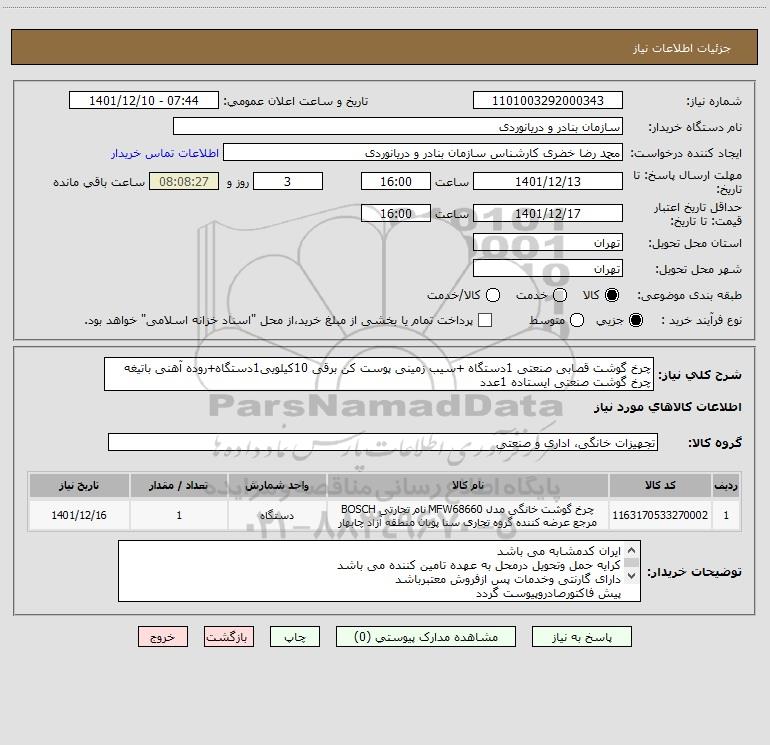Click the شرح کلی نیاز text box
This screenshot has width=770, height=745.
point(379,375)
